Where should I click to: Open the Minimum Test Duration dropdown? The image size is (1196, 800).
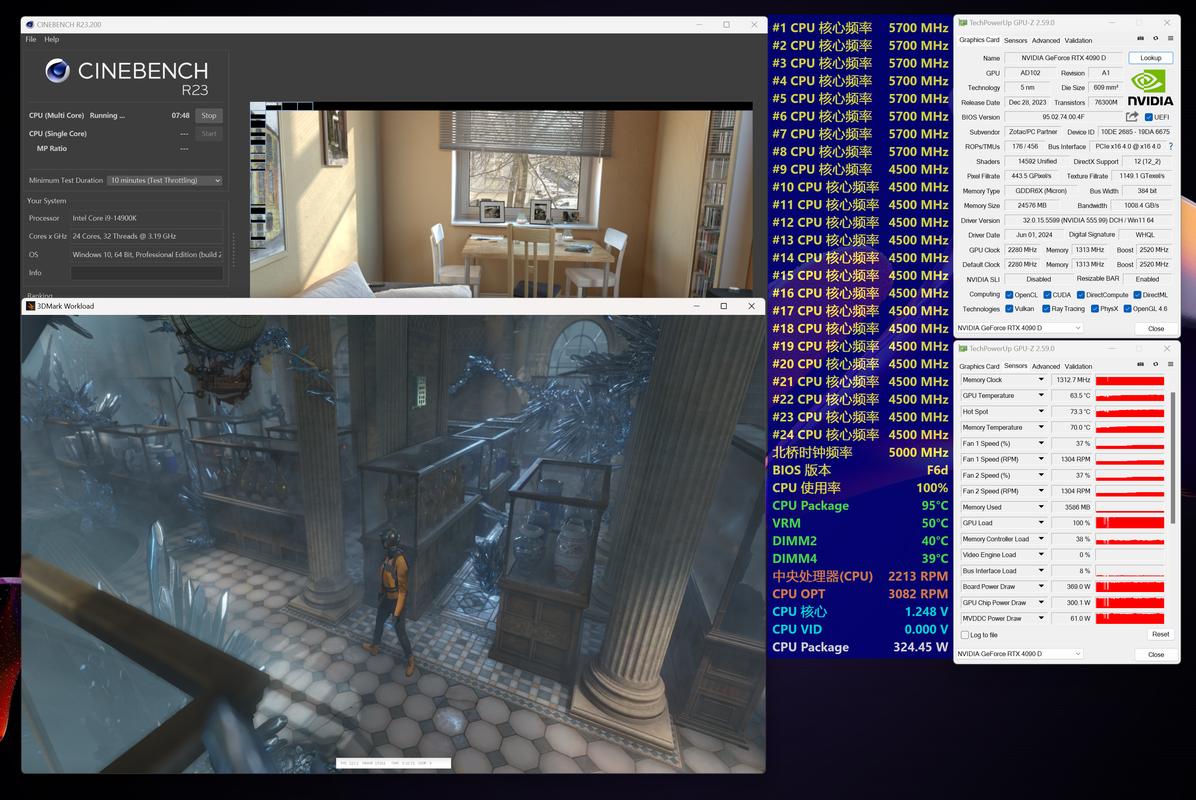[164, 181]
